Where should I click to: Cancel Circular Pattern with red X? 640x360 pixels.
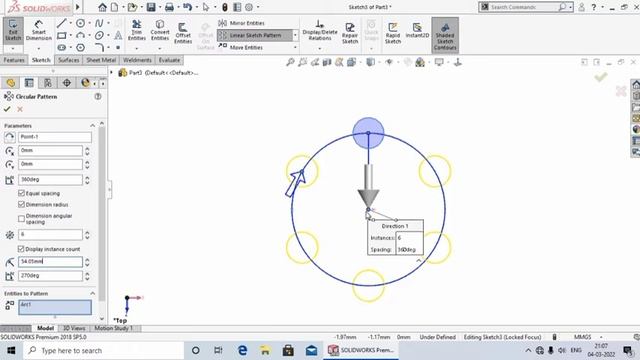click(20, 109)
